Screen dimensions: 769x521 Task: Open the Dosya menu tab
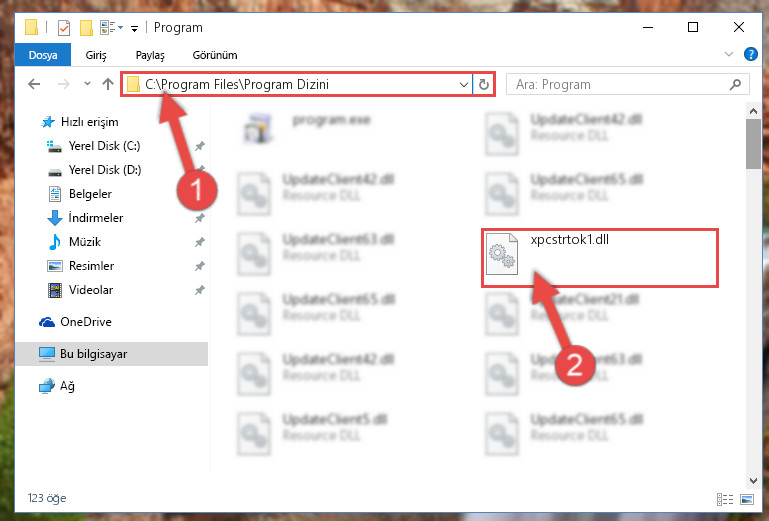43,55
